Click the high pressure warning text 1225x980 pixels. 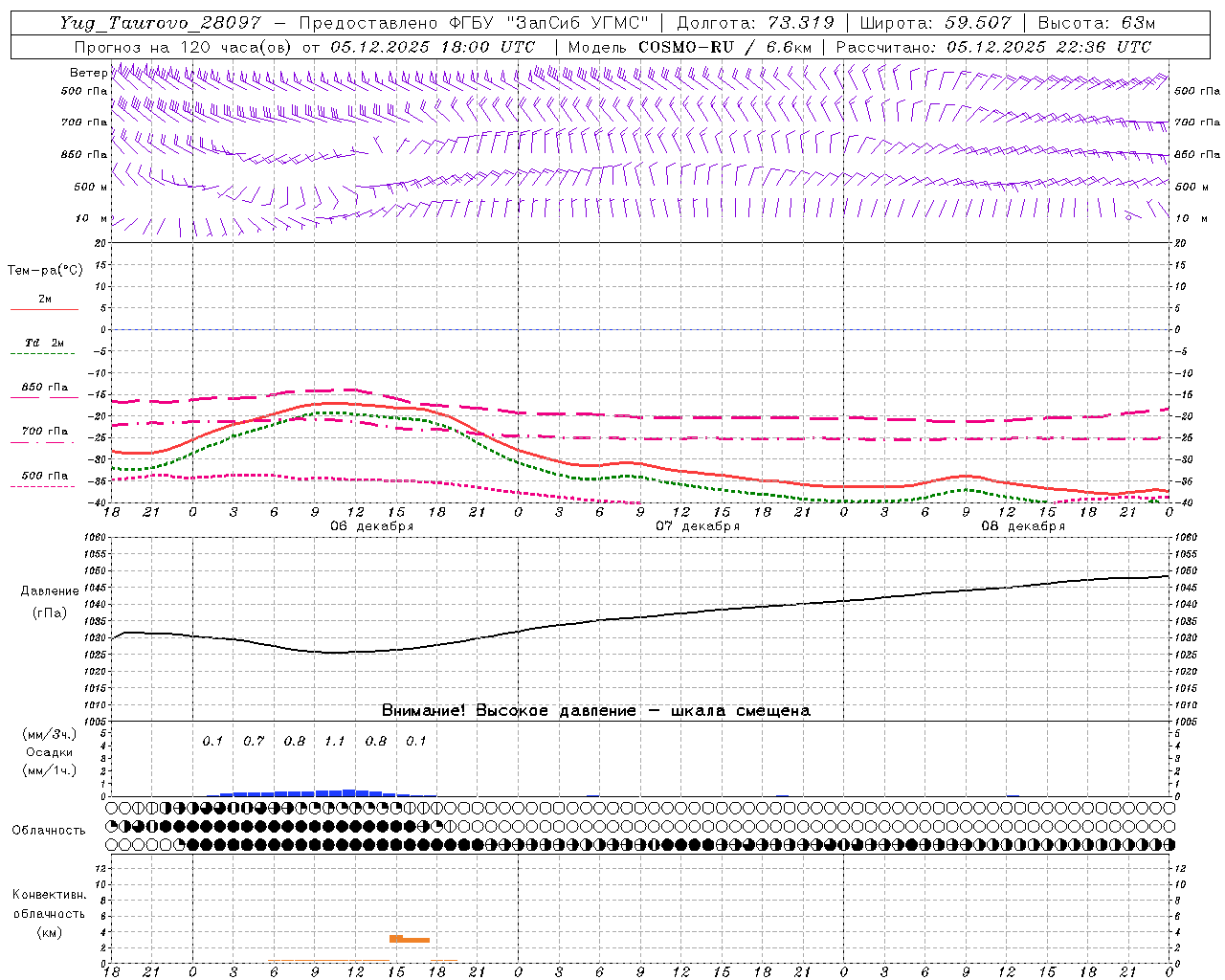click(x=595, y=711)
